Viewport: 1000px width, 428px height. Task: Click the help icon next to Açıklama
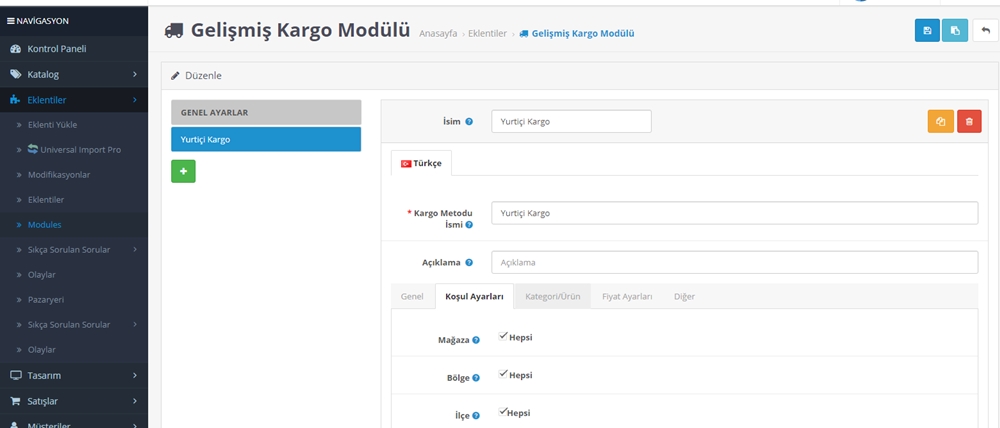469,262
